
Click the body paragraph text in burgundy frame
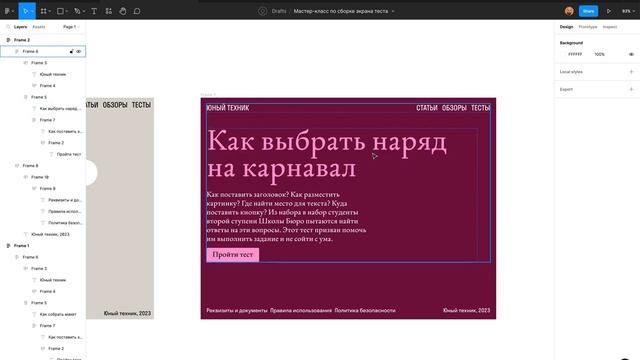coord(286,217)
